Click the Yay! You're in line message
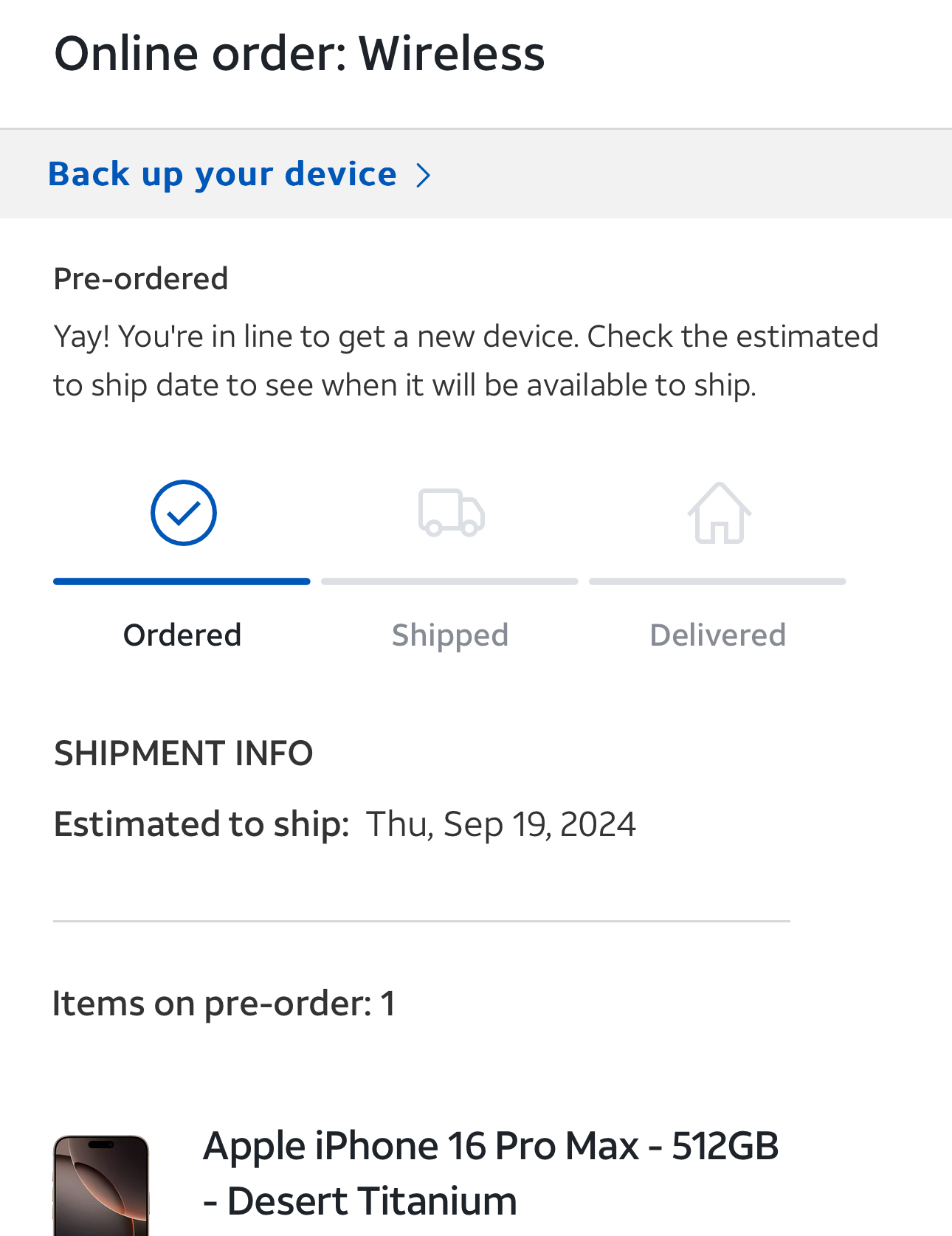952x1236 pixels. coord(466,361)
